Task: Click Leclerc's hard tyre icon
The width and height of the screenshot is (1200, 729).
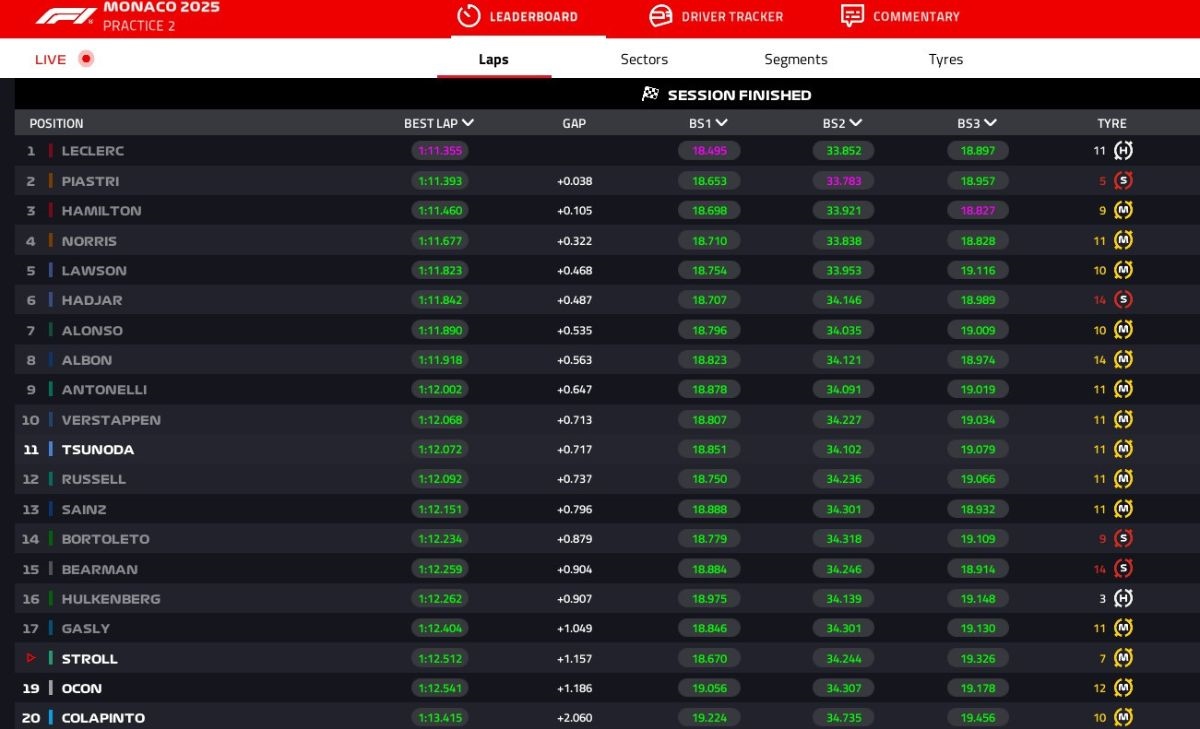Action: tap(1123, 151)
